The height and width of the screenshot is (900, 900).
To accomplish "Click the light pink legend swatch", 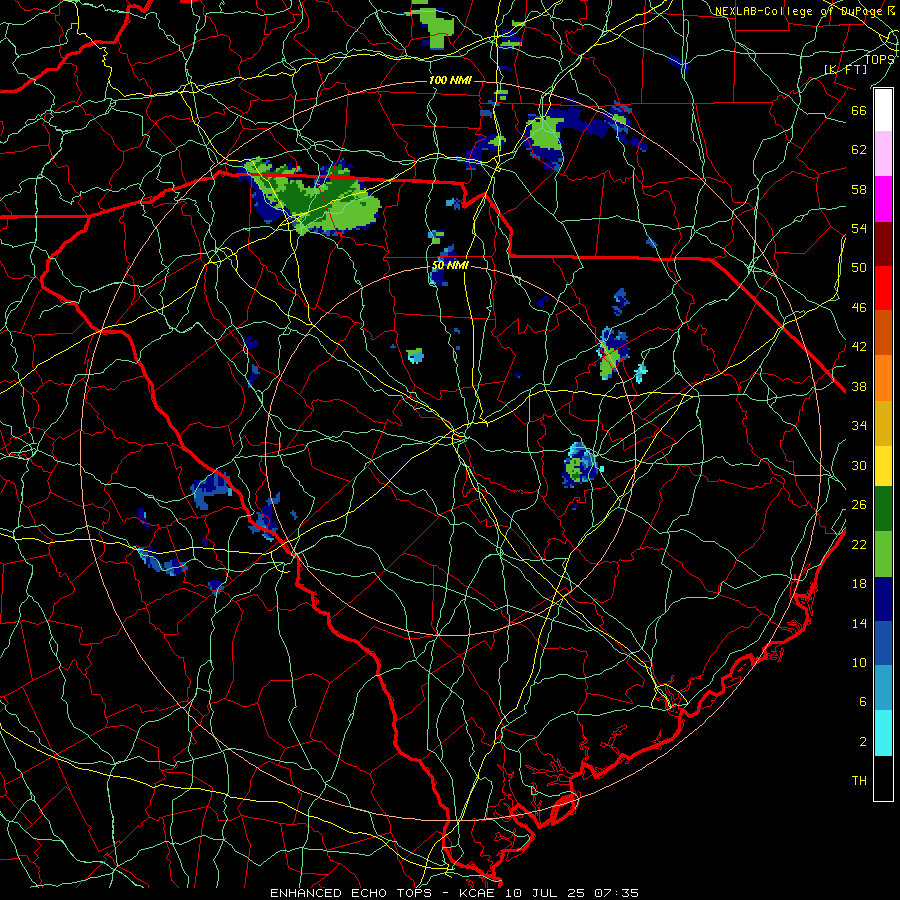I will 883,154.
